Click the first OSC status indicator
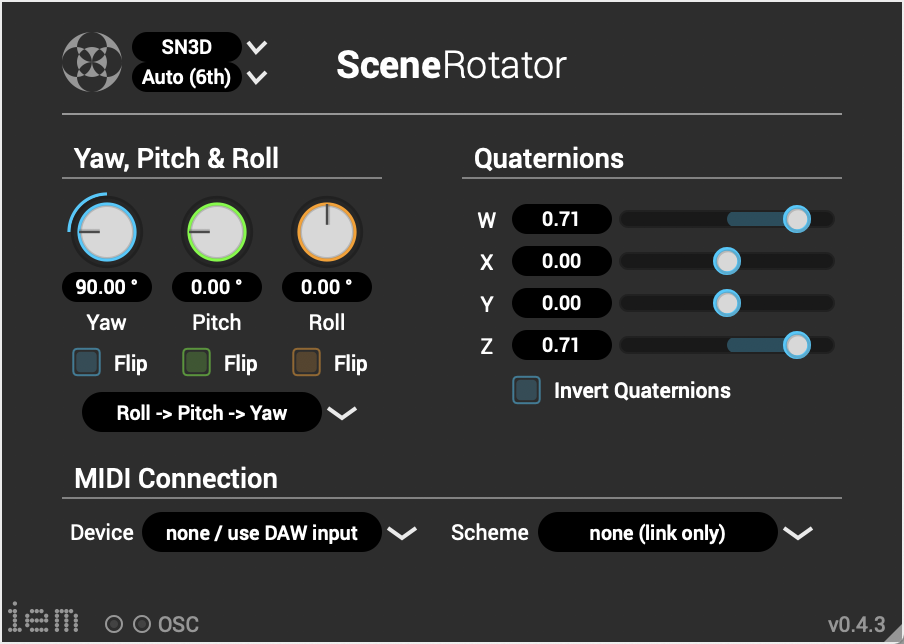Image resolution: width=904 pixels, height=644 pixels. coord(115,625)
